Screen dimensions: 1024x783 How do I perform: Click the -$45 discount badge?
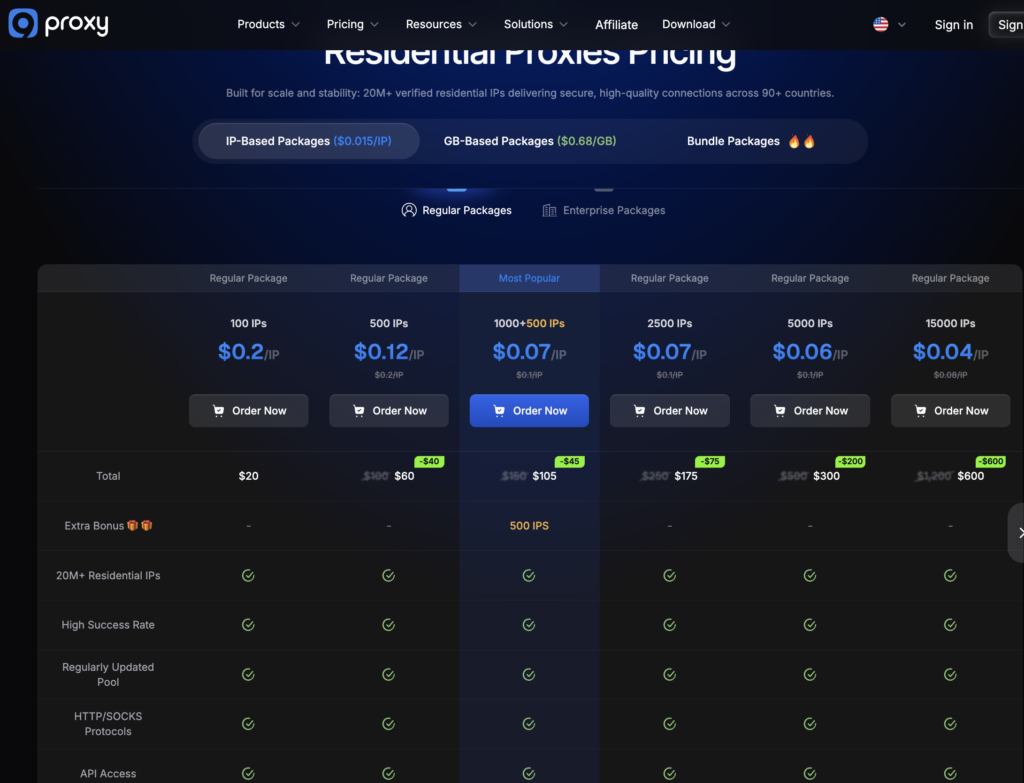tap(569, 461)
